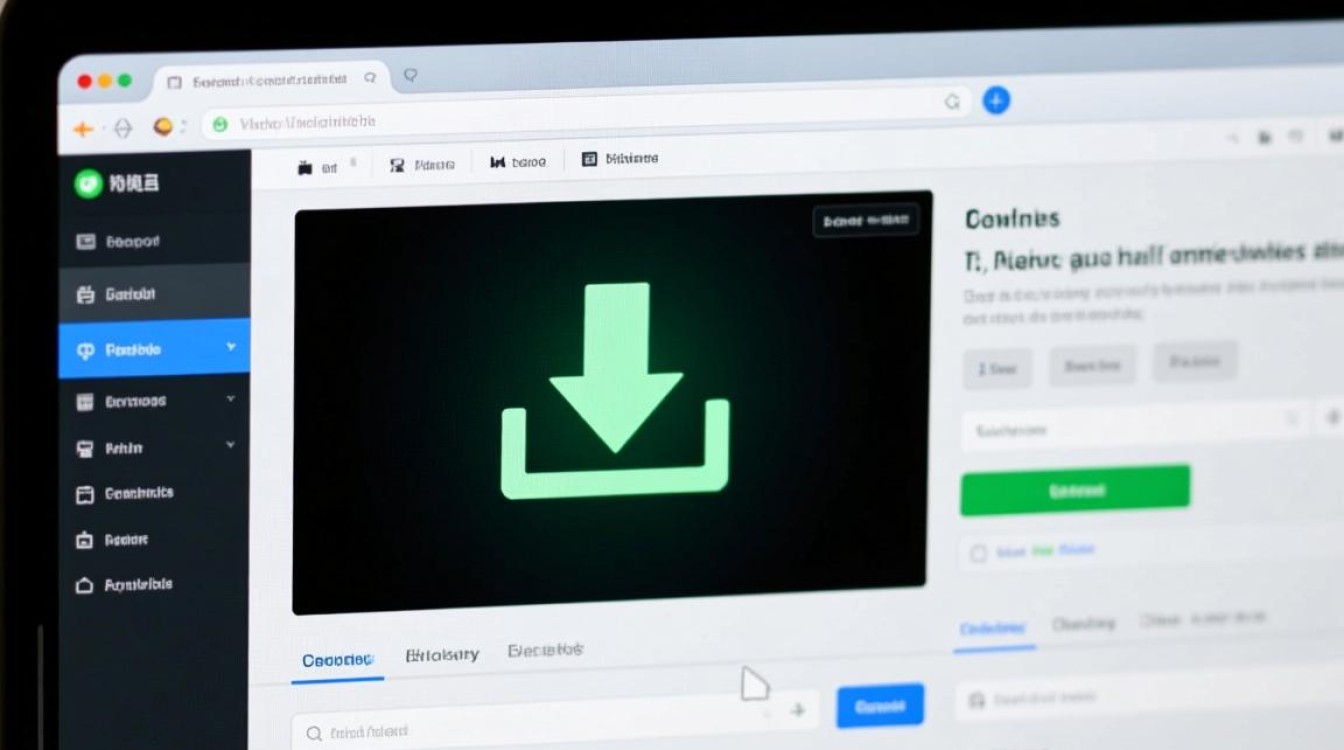1344x750 pixels.
Task: Click the orange back arrow in browser toolbar
Action: (83, 128)
